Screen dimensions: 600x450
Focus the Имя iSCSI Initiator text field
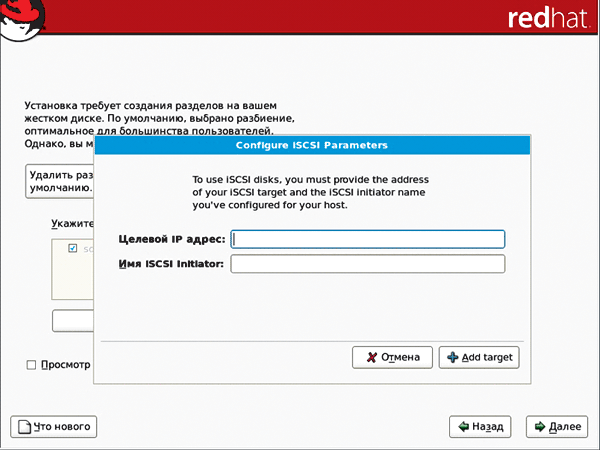tap(368, 264)
